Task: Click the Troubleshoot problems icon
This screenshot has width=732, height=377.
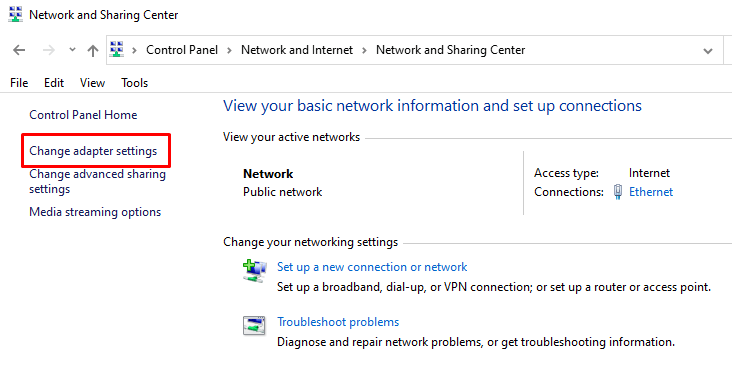Action: pos(254,325)
